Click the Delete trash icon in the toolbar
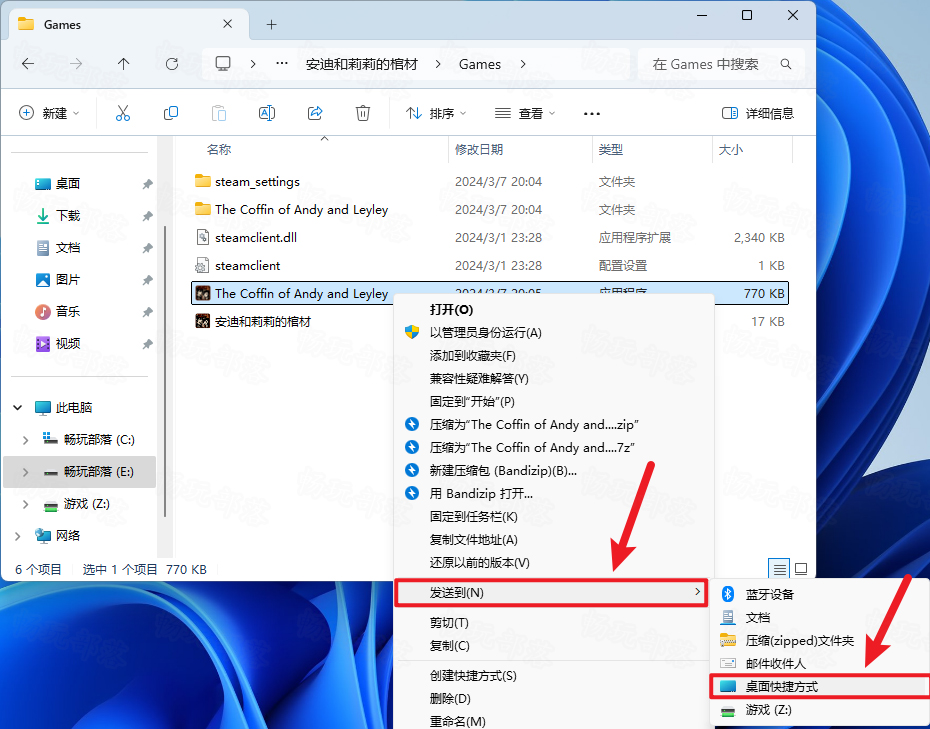This screenshot has width=930, height=729. (x=363, y=113)
